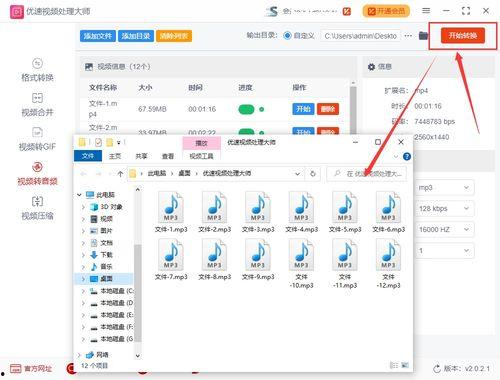Image resolution: width=500 pixels, height=380 pixels.
Task: Click the 开始转换 start conversion button
Action: click(463, 35)
